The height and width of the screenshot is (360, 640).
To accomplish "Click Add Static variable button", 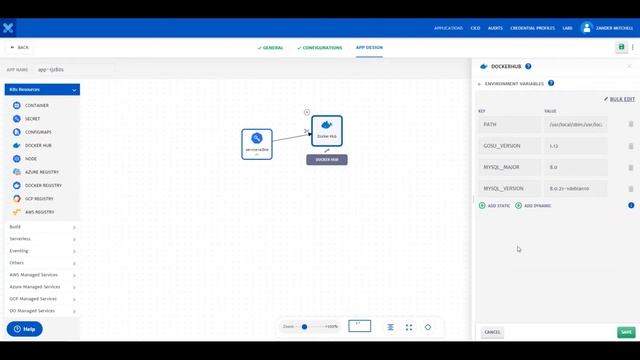I will click(x=494, y=206).
